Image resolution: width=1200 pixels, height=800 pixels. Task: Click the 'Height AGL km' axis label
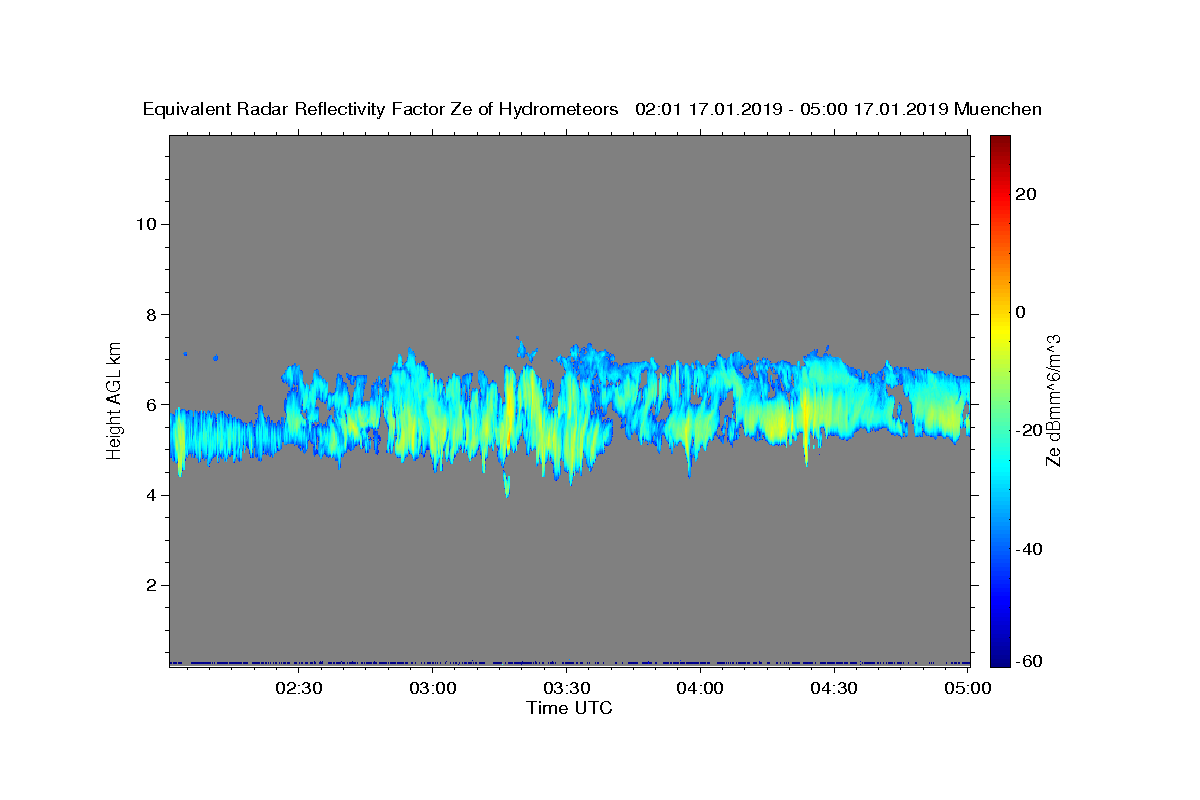(x=114, y=399)
